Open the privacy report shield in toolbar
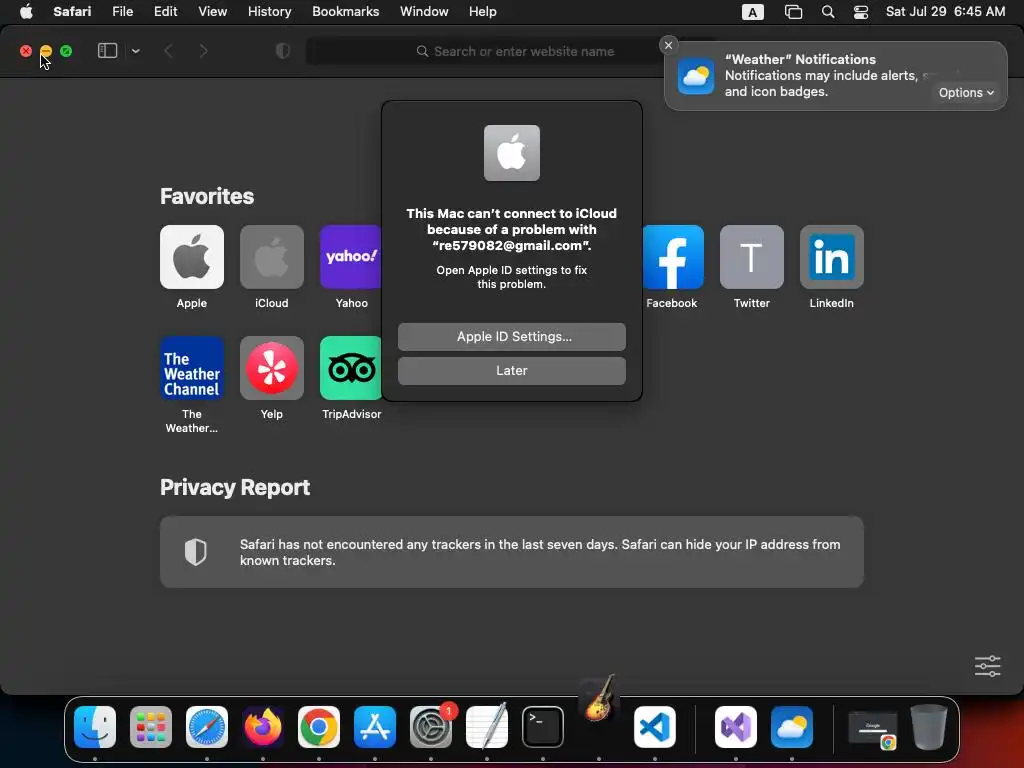This screenshot has height=768, width=1024. (x=283, y=51)
